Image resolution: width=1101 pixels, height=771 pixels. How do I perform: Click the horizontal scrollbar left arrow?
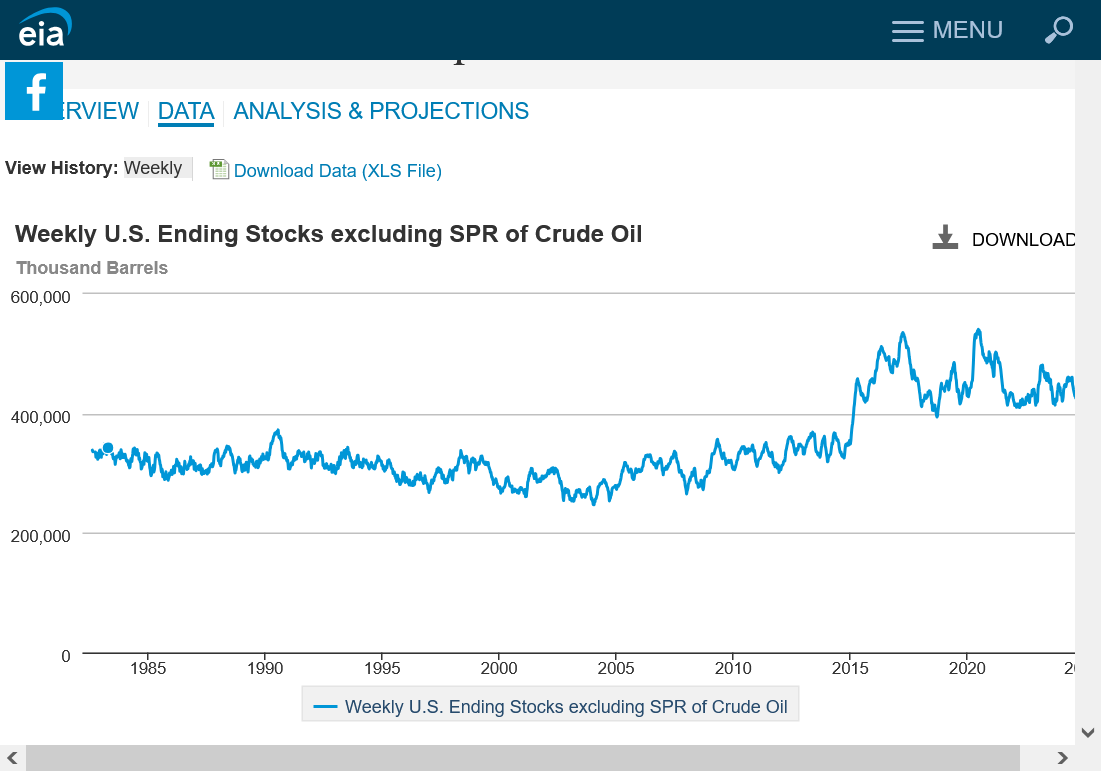(12, 758)
